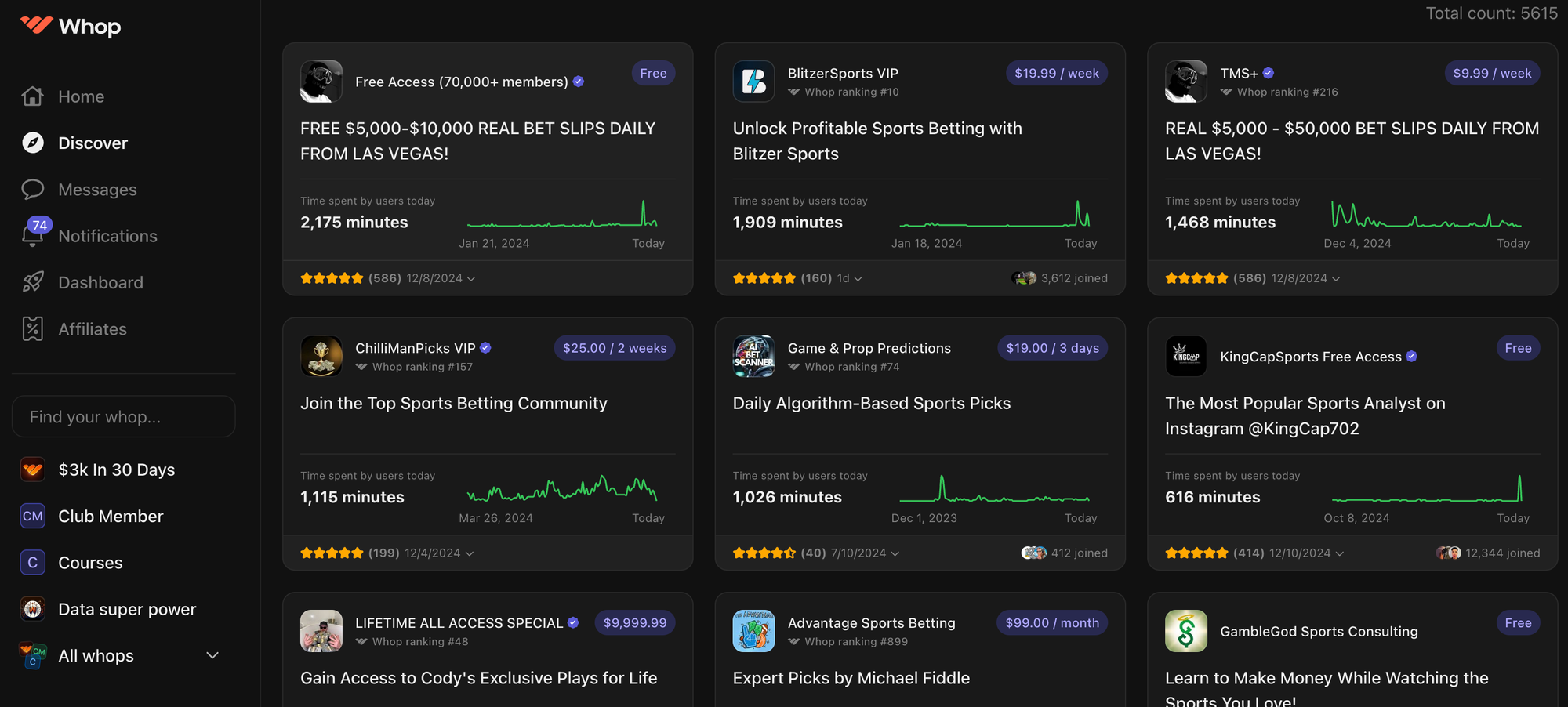Image resolution: width=1568 pixels, height=707 pixels.
Task: Open "Gain Access to Cody's Exclusive Plays for Life"
Action: (x=479, y=678)
